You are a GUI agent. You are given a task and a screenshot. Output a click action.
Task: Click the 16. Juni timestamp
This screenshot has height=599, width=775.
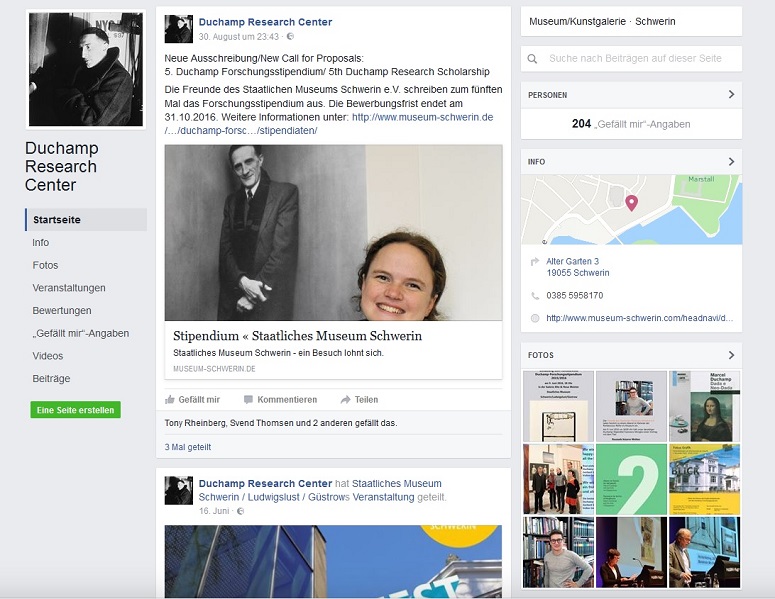pyautogui.click(x=215, y=511)
